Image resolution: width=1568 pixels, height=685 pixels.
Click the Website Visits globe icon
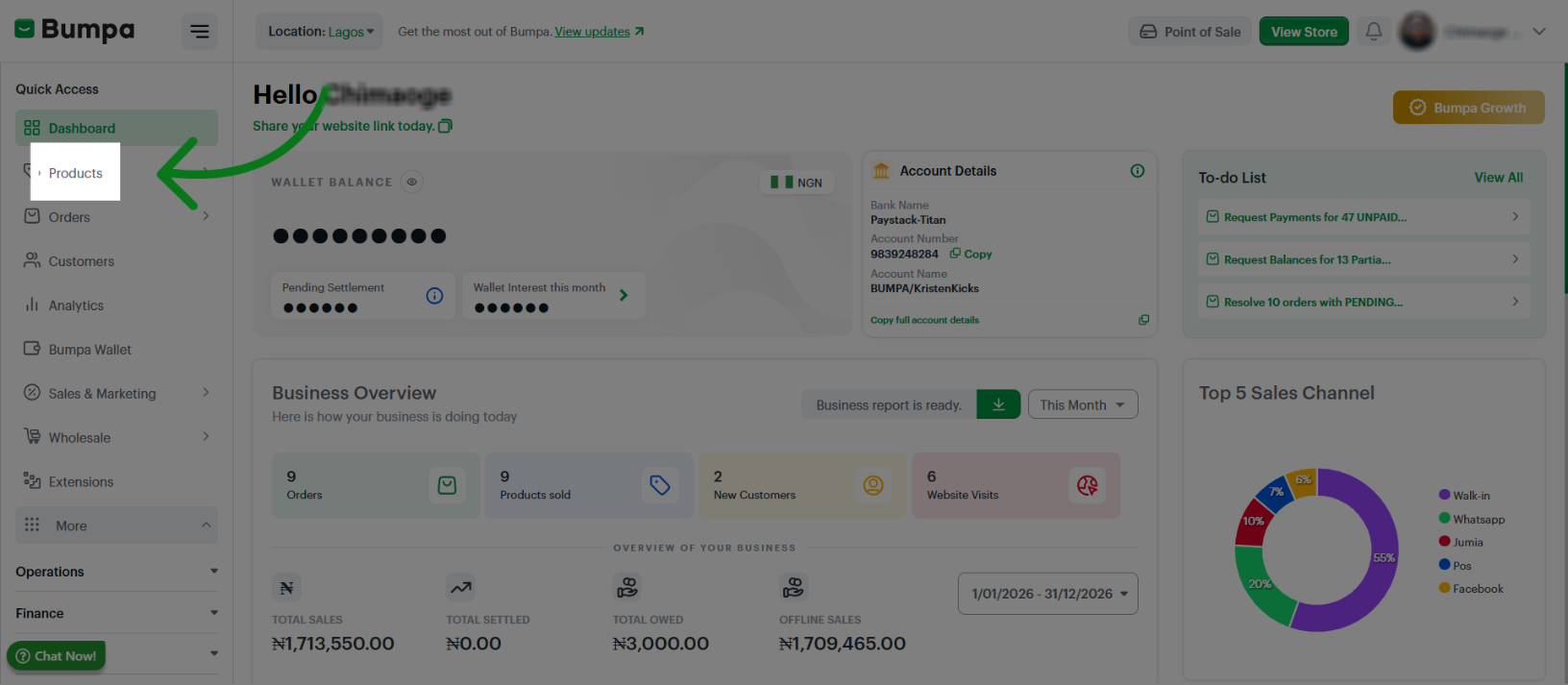(1087, 485)
